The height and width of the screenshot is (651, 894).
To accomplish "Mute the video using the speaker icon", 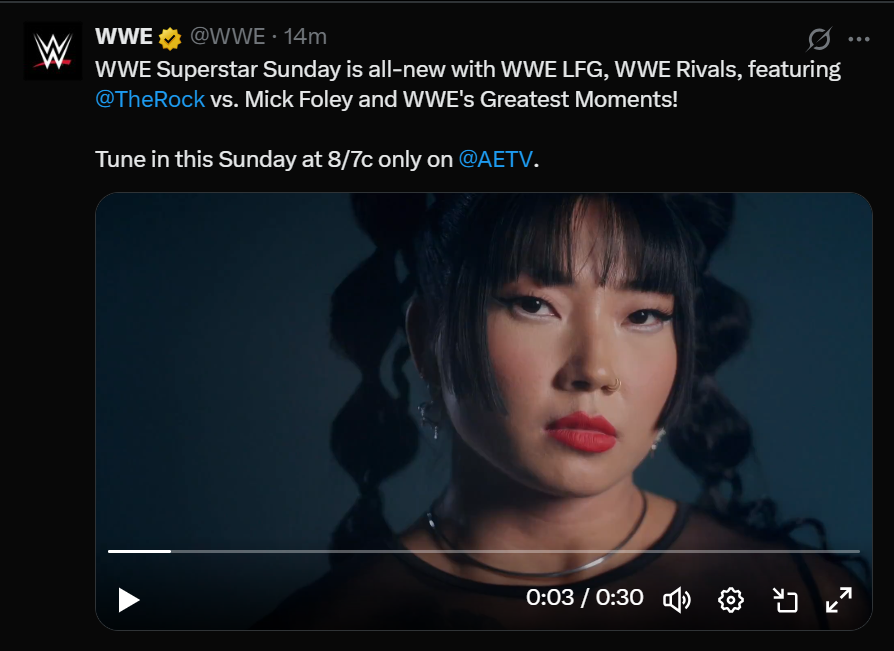I will 677,600.
